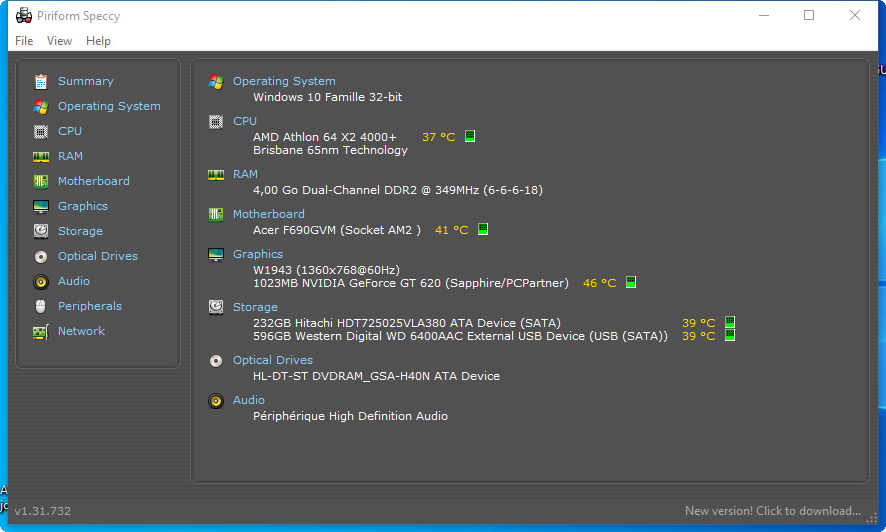Open the Network section from sidebar
Screen dimensions: 886x532
tap(81, 331)
